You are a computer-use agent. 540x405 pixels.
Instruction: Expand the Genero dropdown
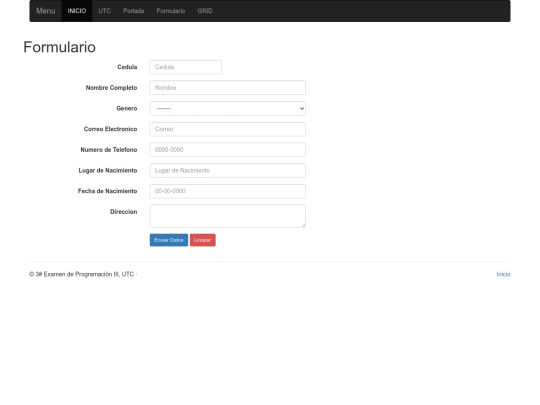tap(228, 108)
